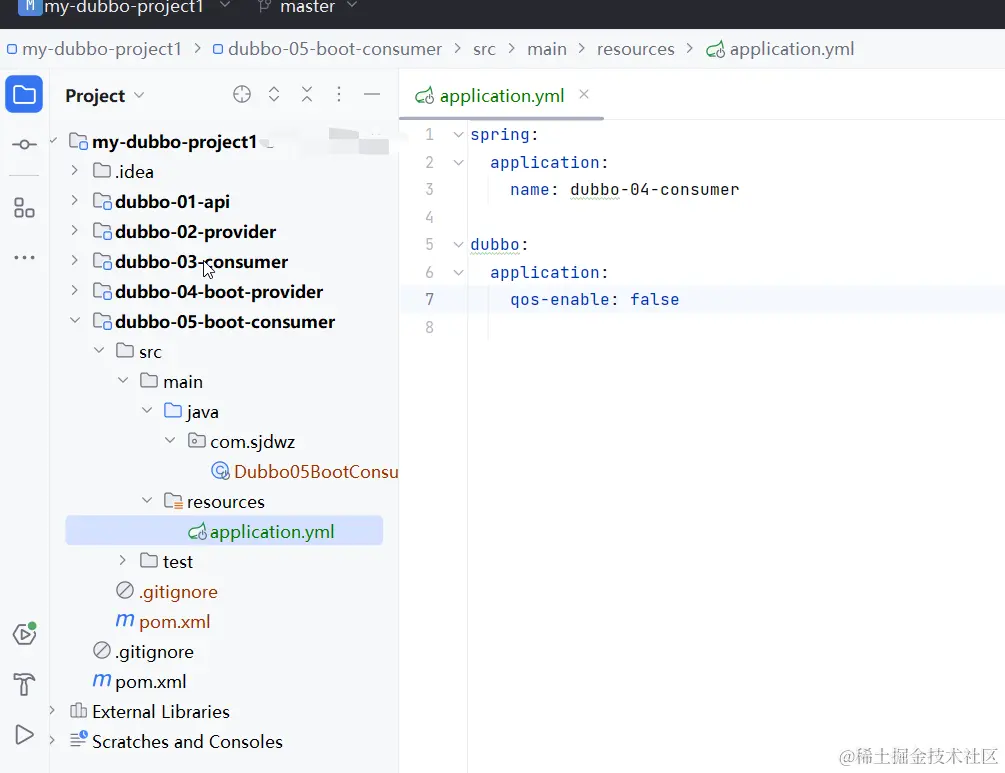Click the application.yml tree file icon
1005x773 pixels.
pyautogui.click(x=197, y=532)
